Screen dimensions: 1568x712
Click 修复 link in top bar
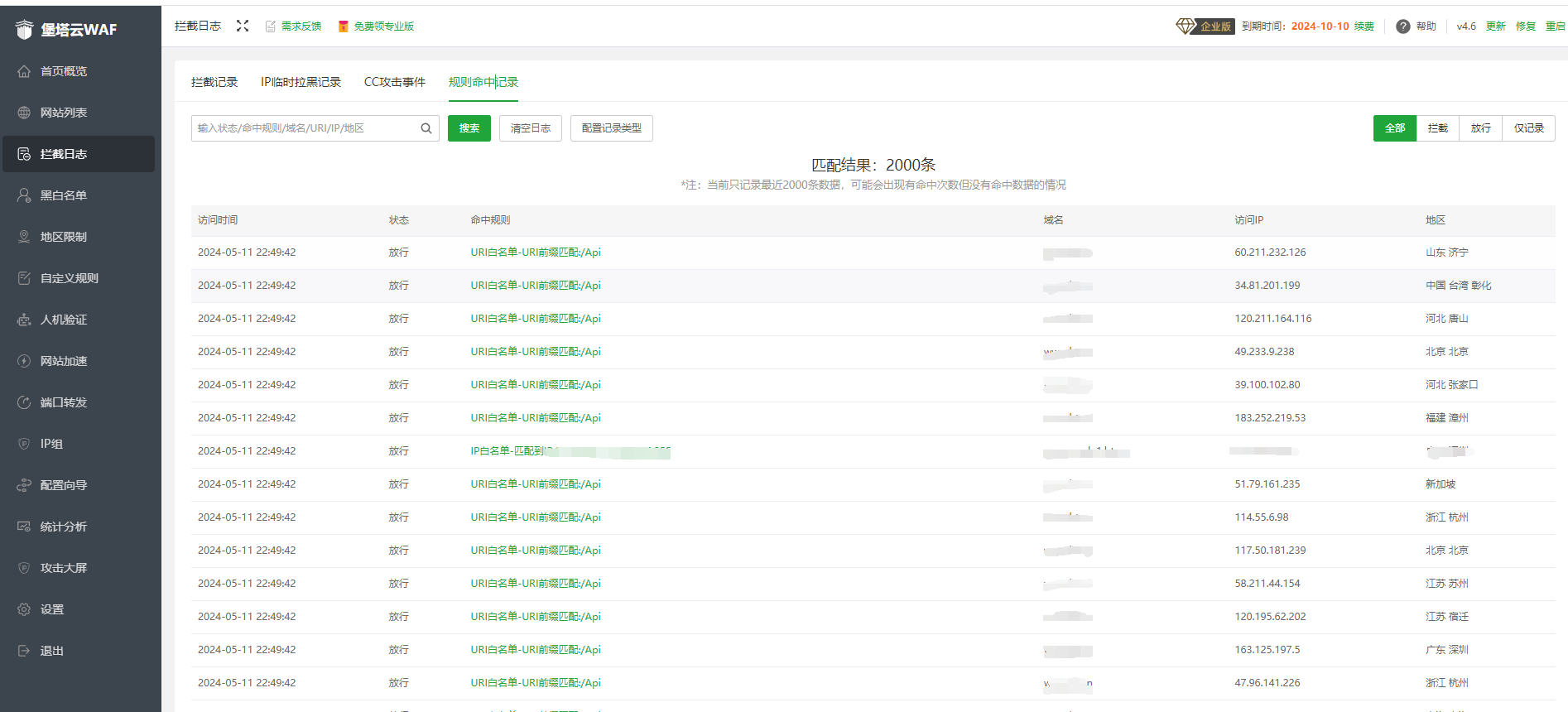pos(1526,26)
